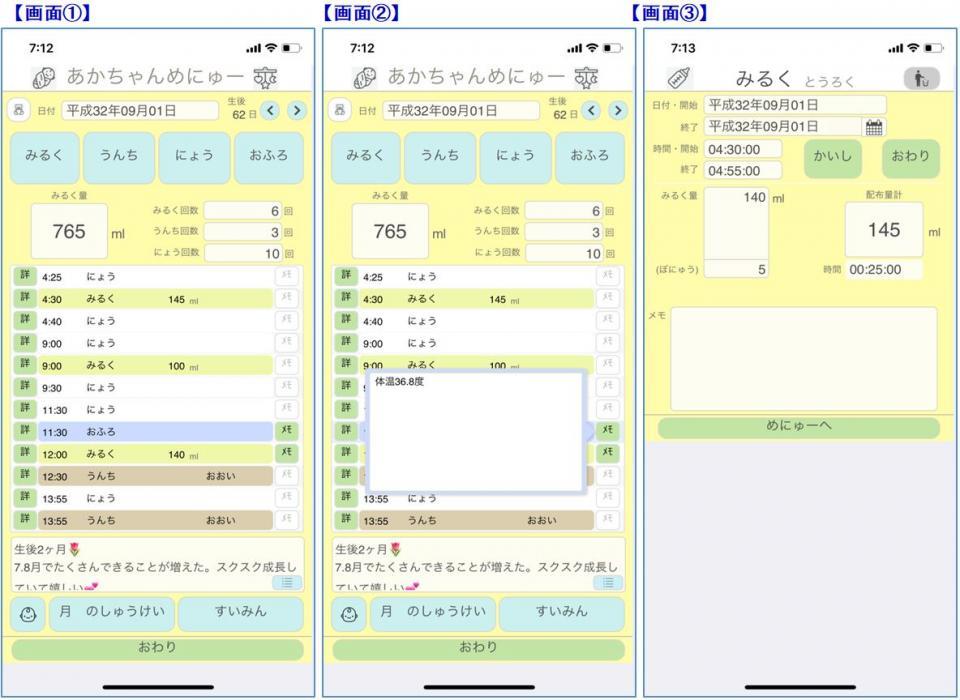
Task: Tap the milk bottle icon in screen ③
Action: (x=679, y=78)
